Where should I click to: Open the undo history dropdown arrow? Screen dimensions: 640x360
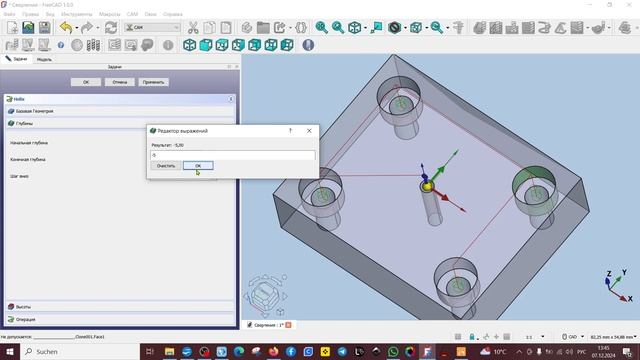tap(77, 27)
